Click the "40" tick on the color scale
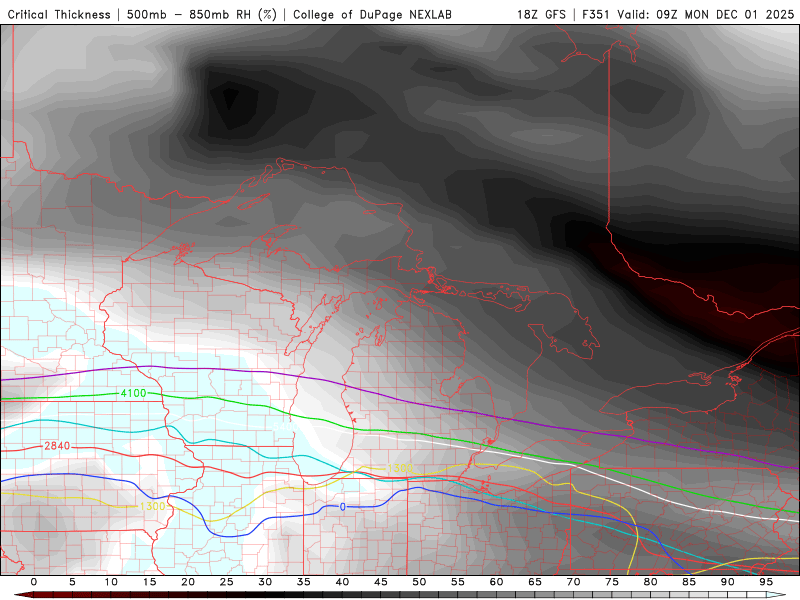Screen dimensions: 800x600 pyautogui.click(x=342, y=582)
